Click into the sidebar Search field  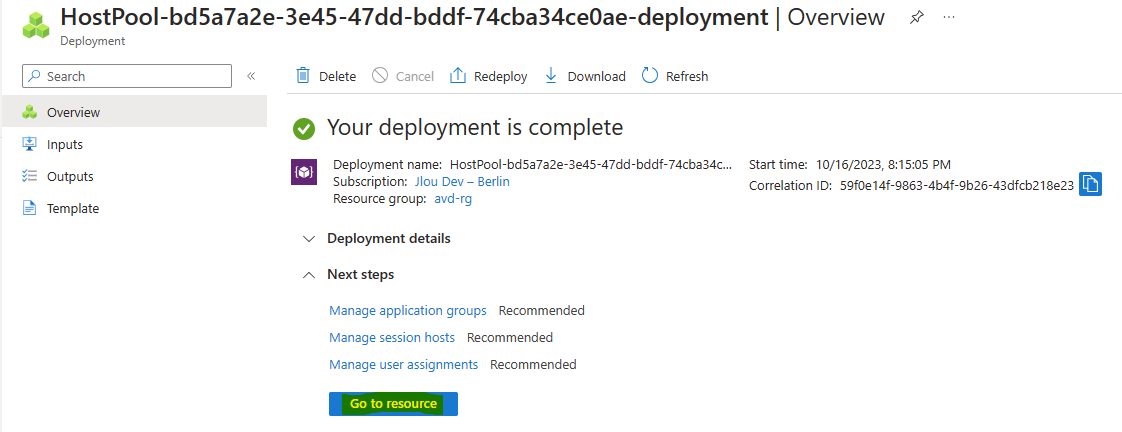127,77
